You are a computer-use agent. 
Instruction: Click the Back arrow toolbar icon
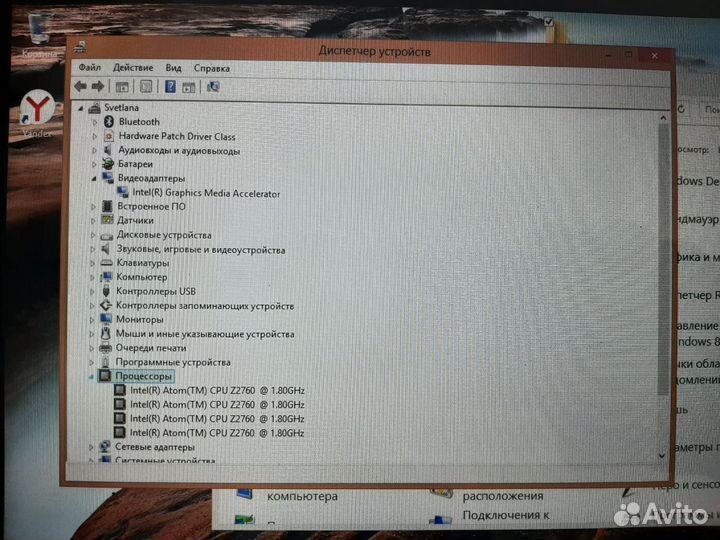tap(81, 86)
